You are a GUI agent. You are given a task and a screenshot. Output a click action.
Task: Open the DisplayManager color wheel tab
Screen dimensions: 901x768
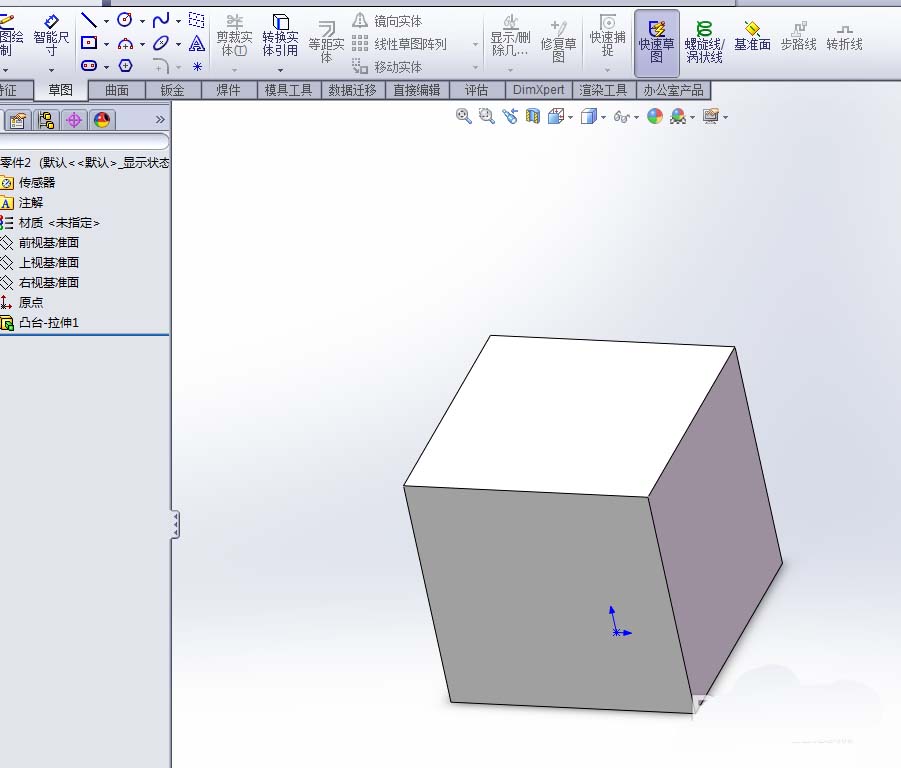102,120
